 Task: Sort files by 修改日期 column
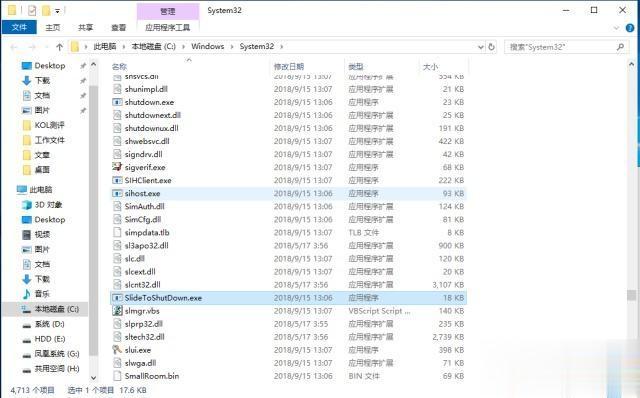coord(289,67)
